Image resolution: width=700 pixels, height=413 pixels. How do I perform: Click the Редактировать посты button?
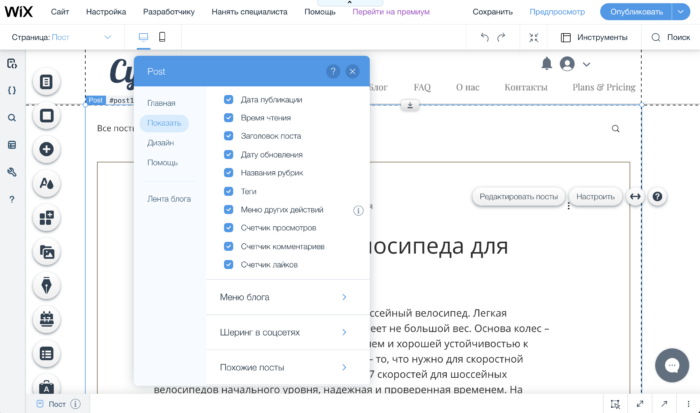[518, 197]
